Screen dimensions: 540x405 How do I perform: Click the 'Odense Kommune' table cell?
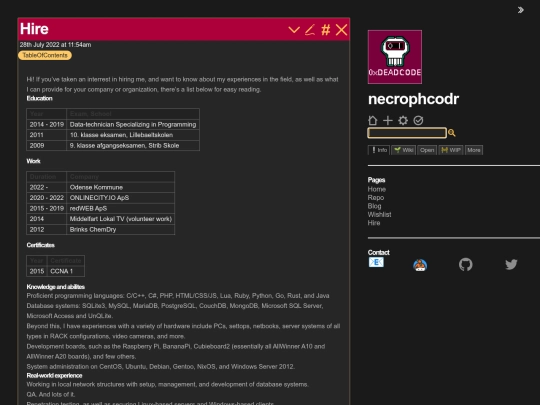point(121,187)
